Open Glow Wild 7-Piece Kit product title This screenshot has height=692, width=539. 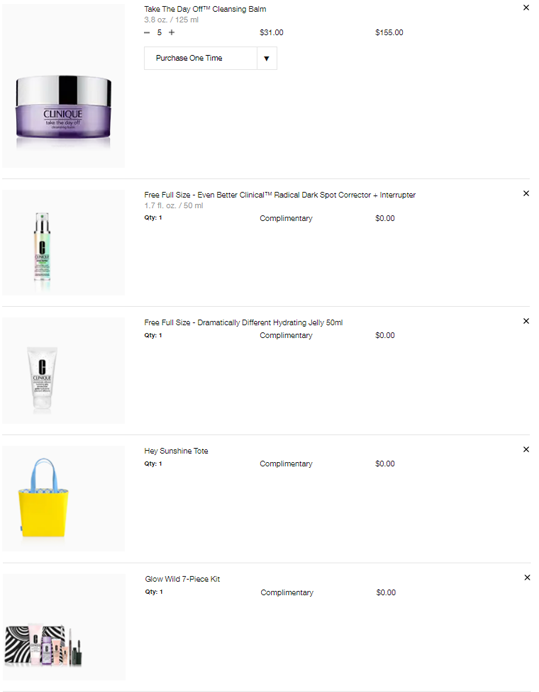[182, 579]
